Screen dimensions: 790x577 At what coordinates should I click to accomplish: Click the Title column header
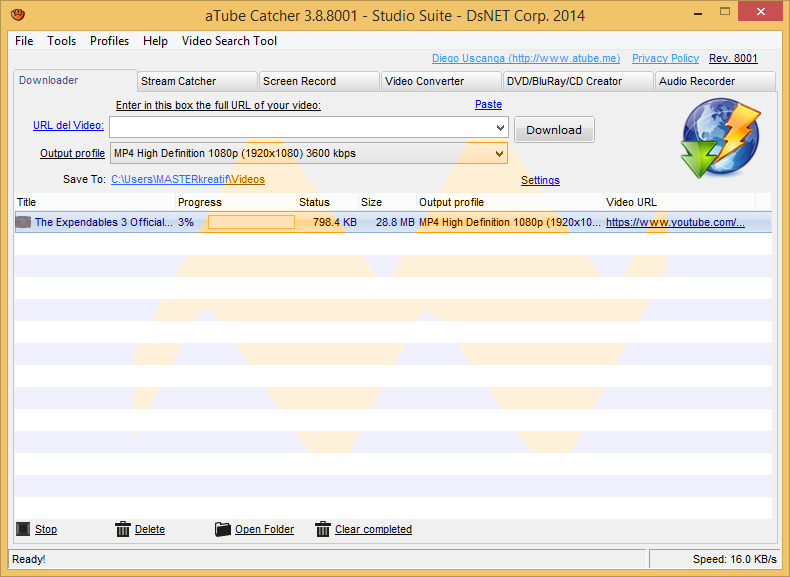pos(95,202)
